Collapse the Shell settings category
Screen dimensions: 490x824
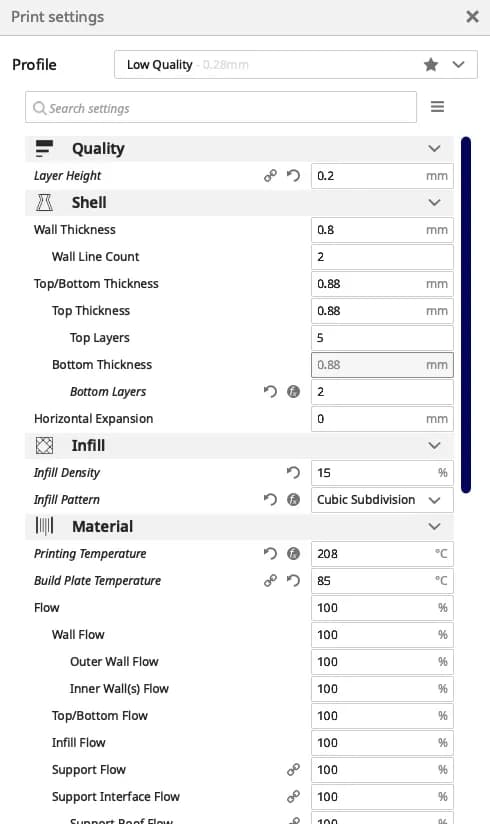coord(434,202)
